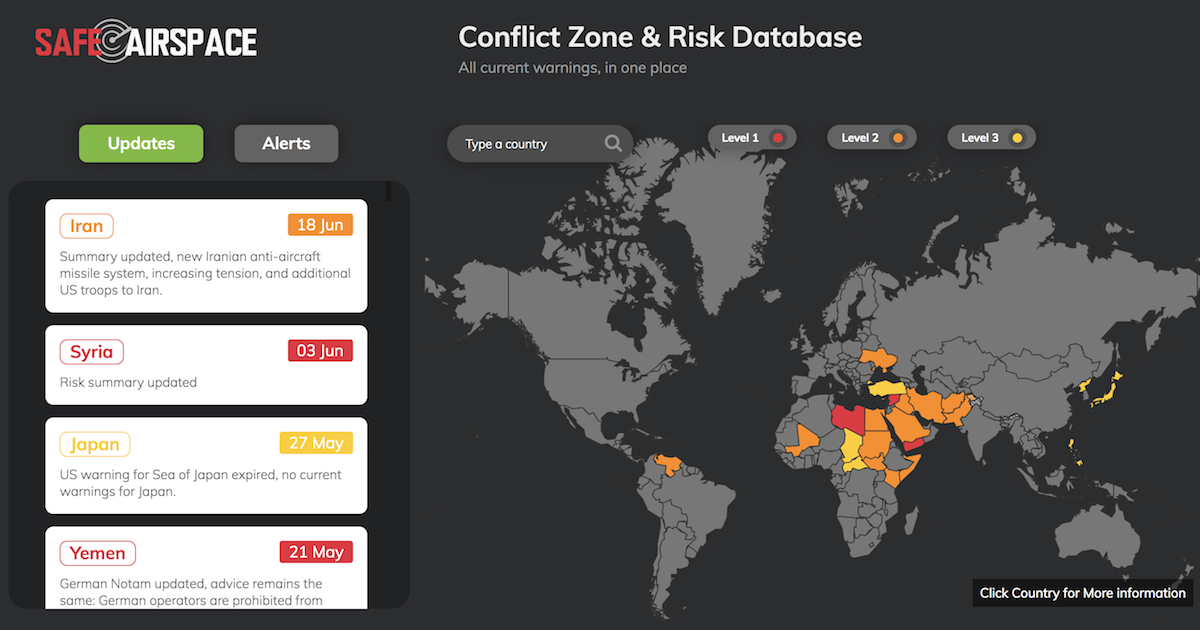Image resolution: width=1200 pixels, height=630 pixels.
Task: Switch to the Updates tab
Action: tap(141, 143)
